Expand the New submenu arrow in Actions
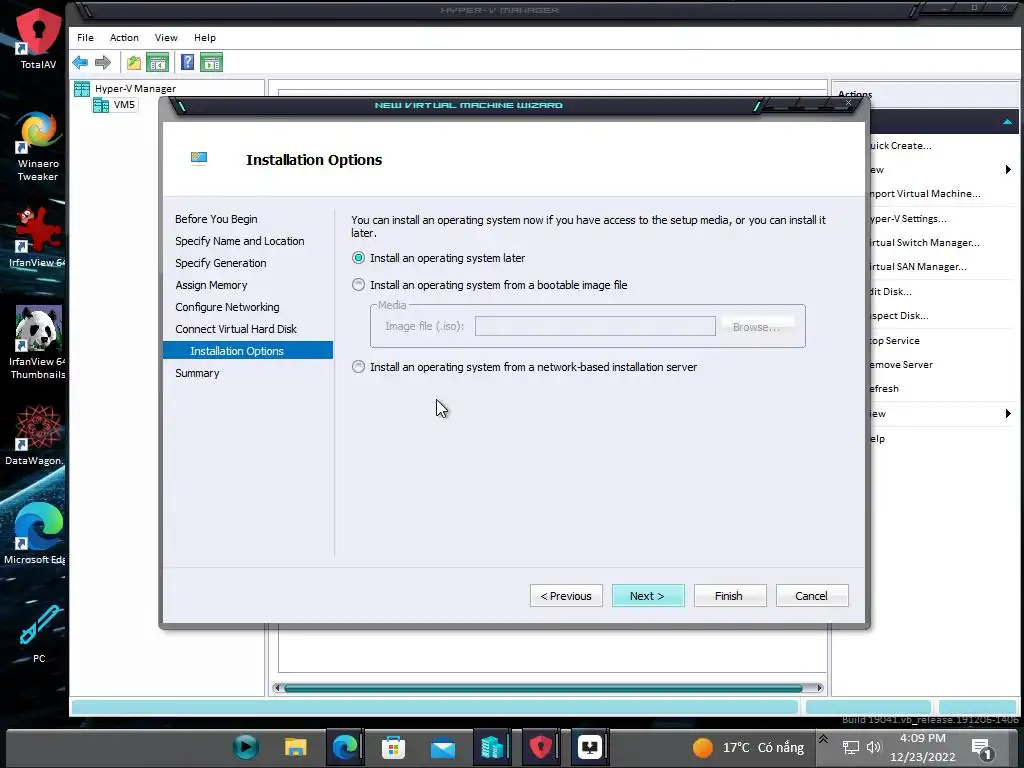The width and height of the screenshot is (1024, 768). (1008, 170)
